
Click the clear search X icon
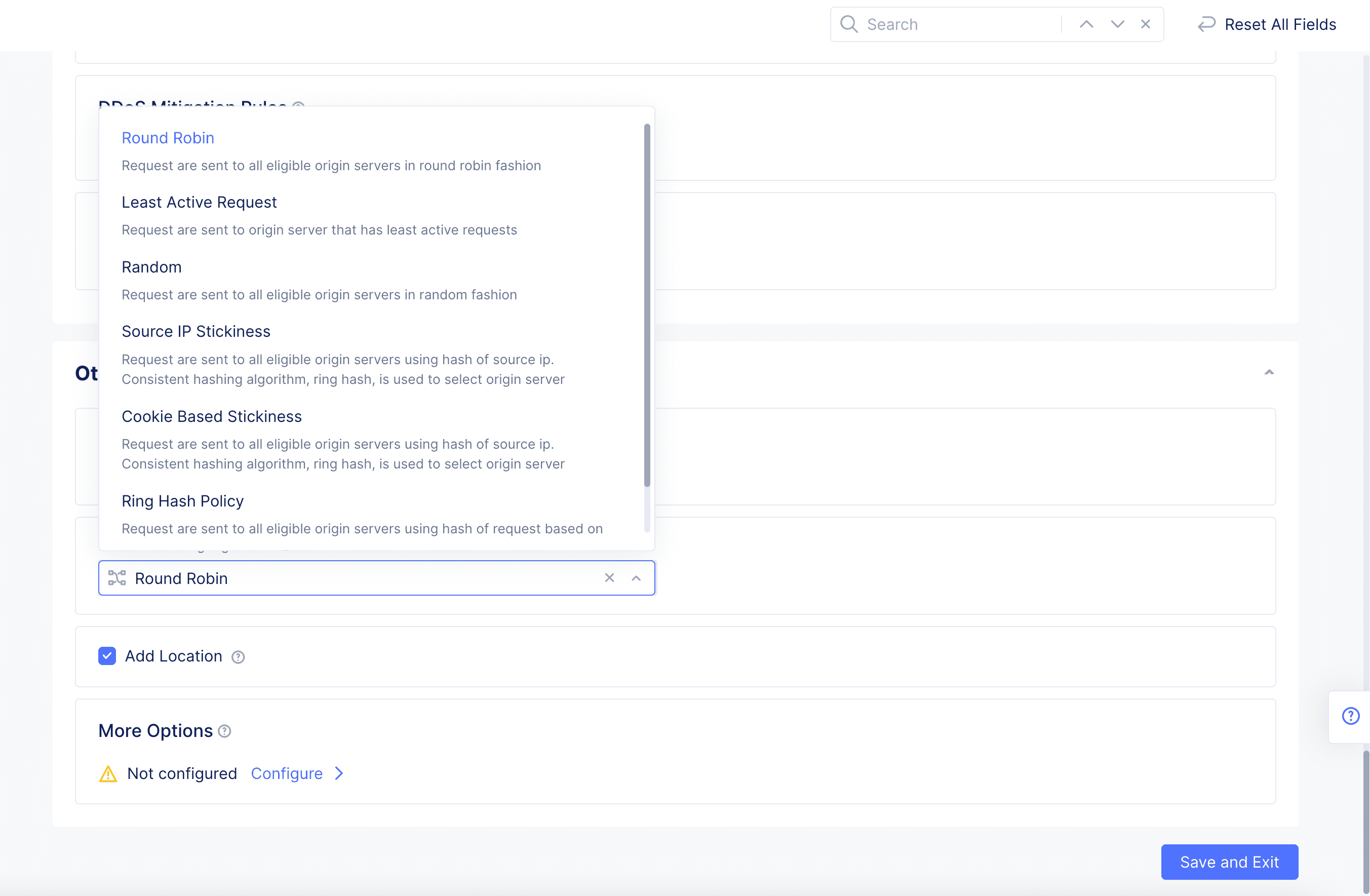point(1146,23)
